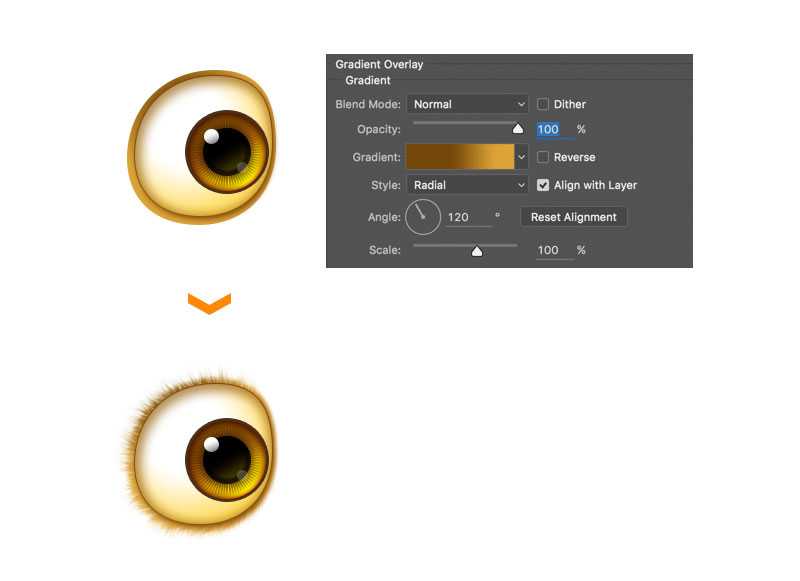800x581 pixels.
Task: Click the brown iris of upper eye
Action: point(227,151)
